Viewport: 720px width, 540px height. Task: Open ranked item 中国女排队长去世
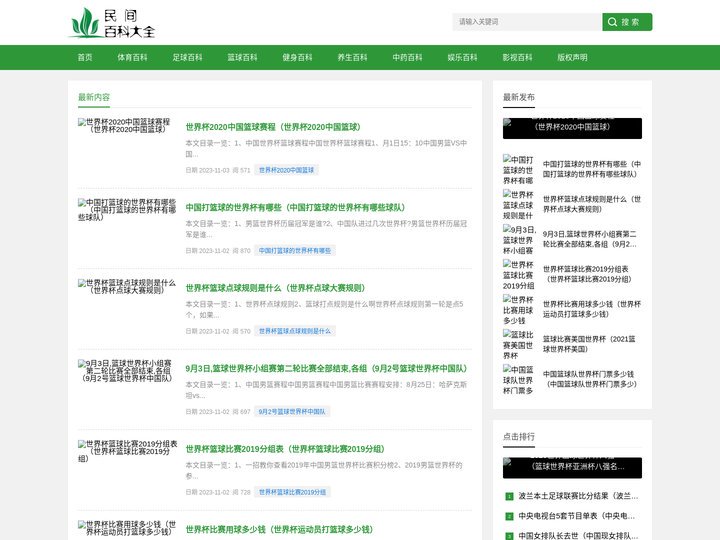(578, 536)
